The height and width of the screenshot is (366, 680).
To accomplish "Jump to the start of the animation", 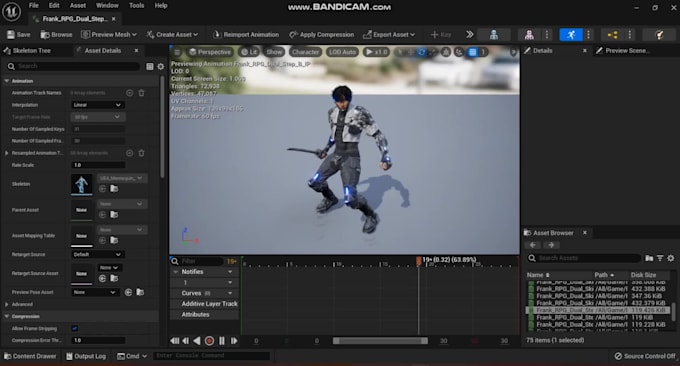I will point(174,341).
